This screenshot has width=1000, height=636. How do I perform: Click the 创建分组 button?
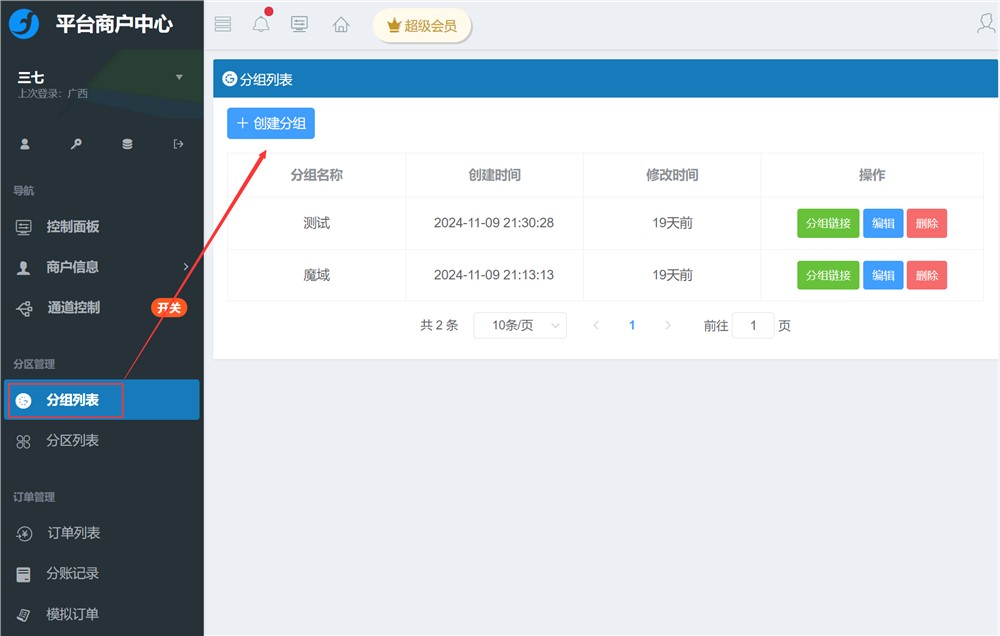point(271,124)
